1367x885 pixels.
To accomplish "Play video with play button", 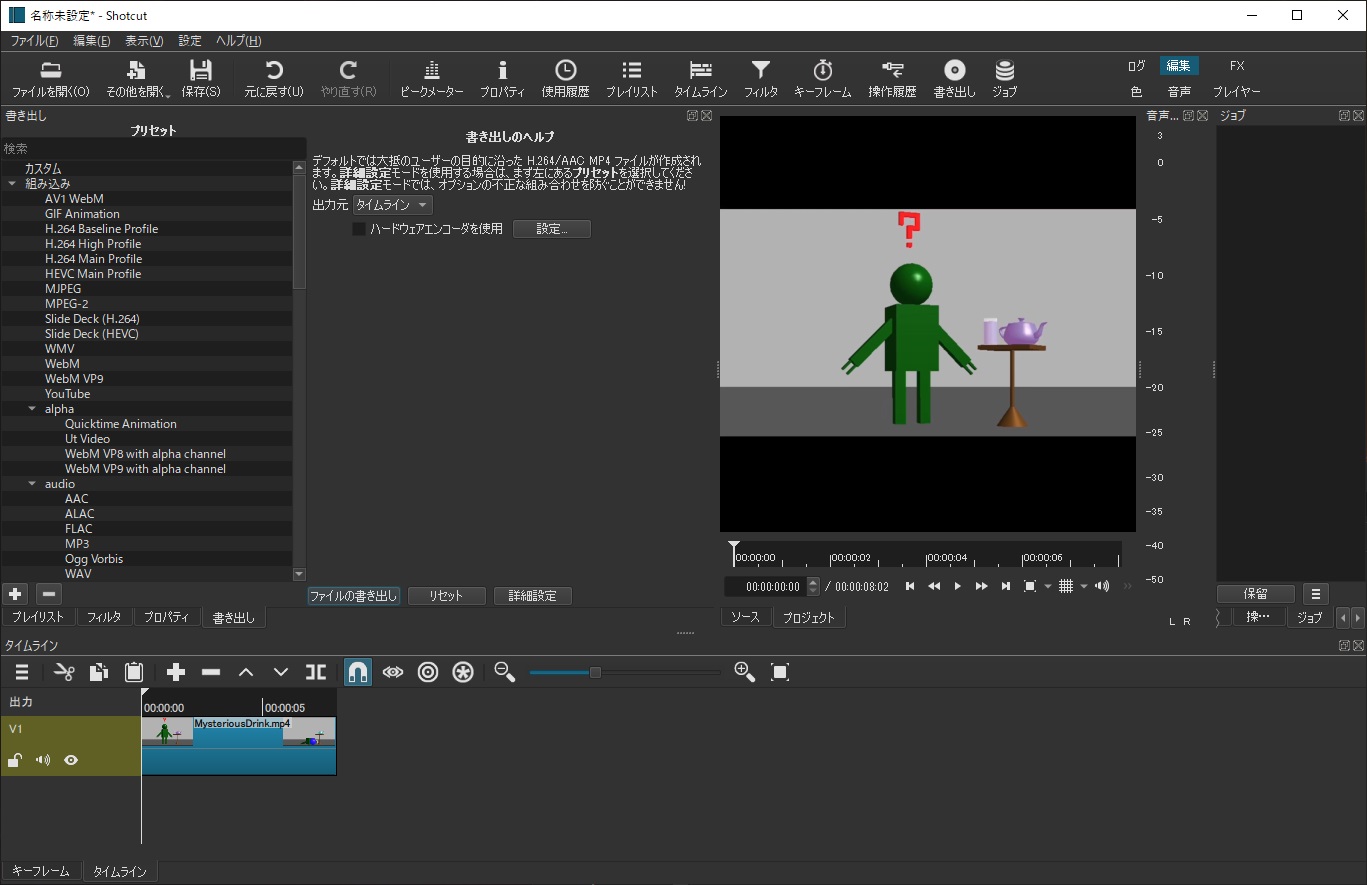I will coord(957,587).
